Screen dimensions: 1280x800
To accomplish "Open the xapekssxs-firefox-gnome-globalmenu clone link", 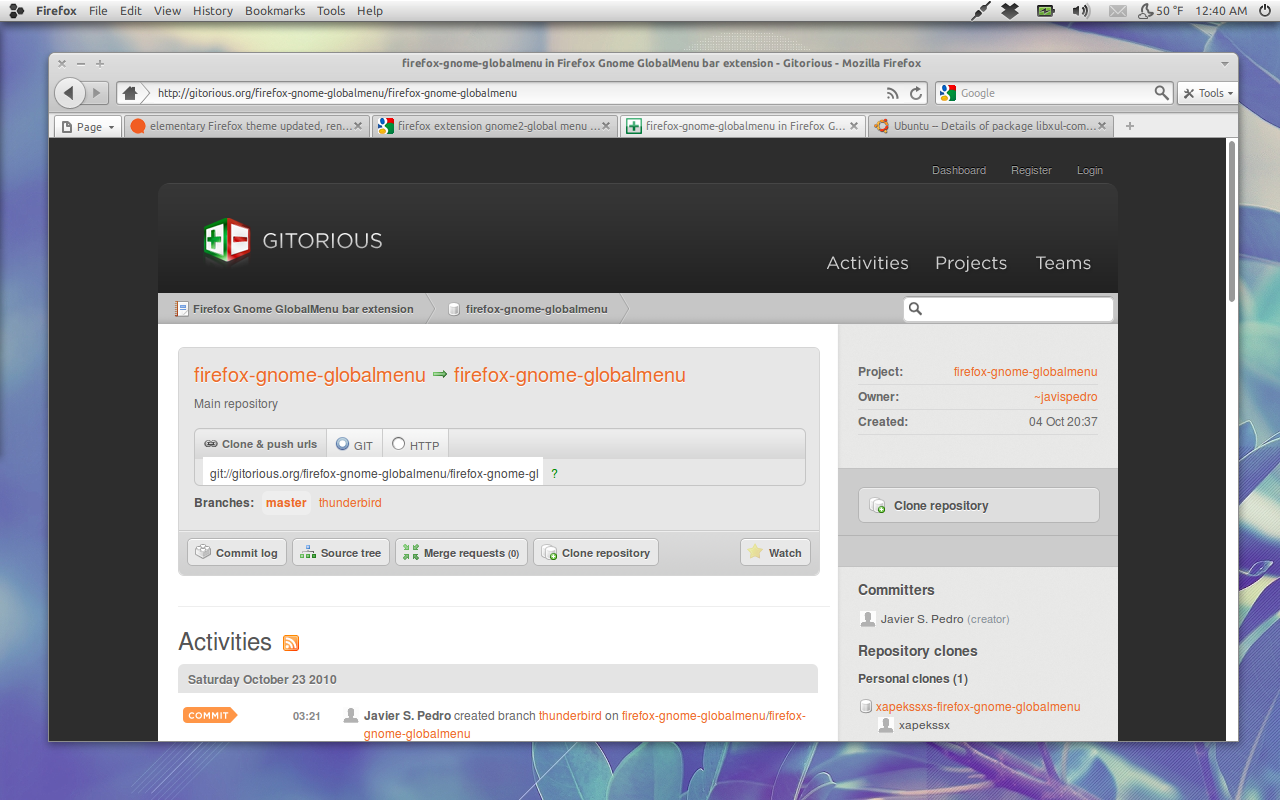I will 978,707.
